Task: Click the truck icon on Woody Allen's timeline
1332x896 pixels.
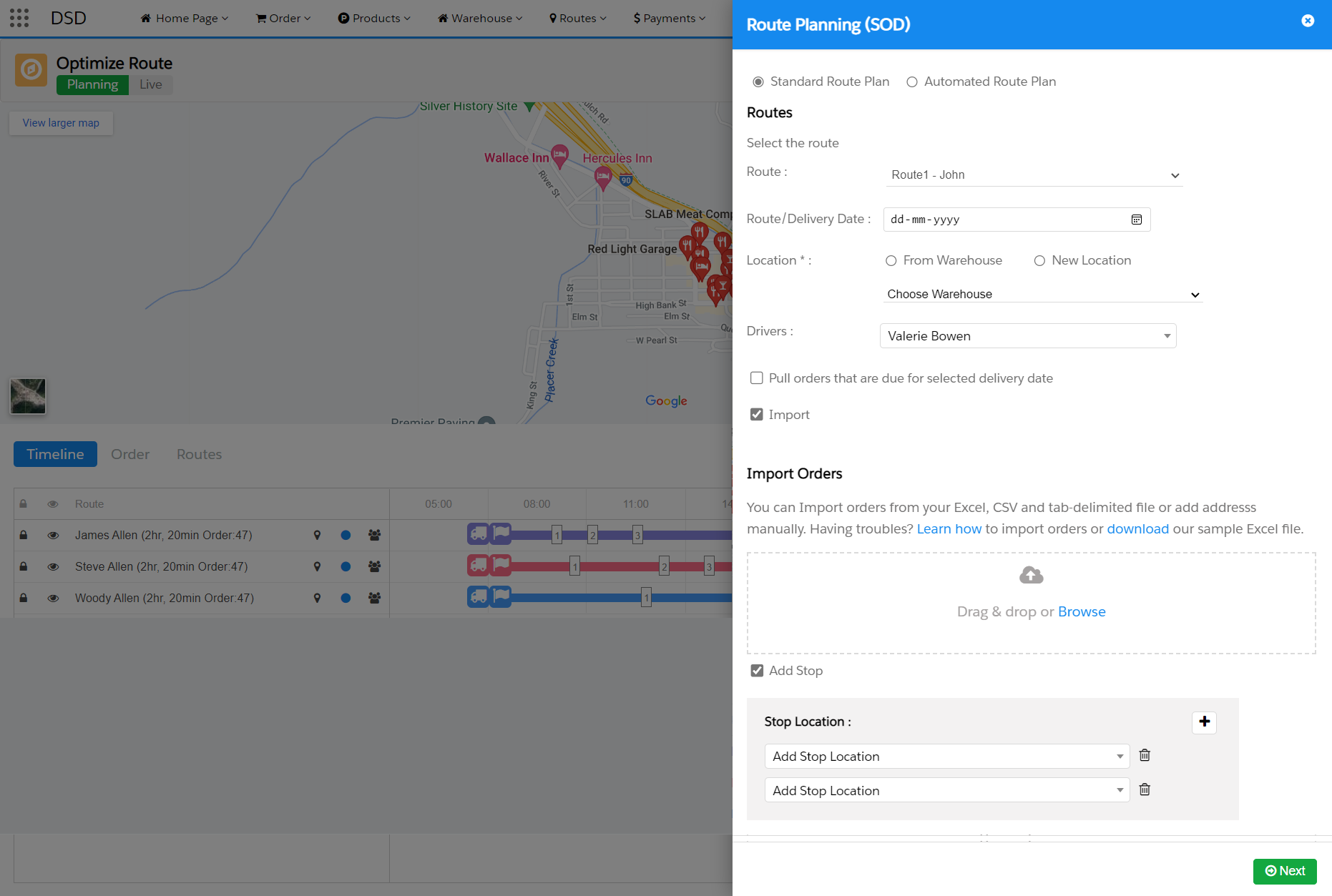Action: [x=478, y=597]
